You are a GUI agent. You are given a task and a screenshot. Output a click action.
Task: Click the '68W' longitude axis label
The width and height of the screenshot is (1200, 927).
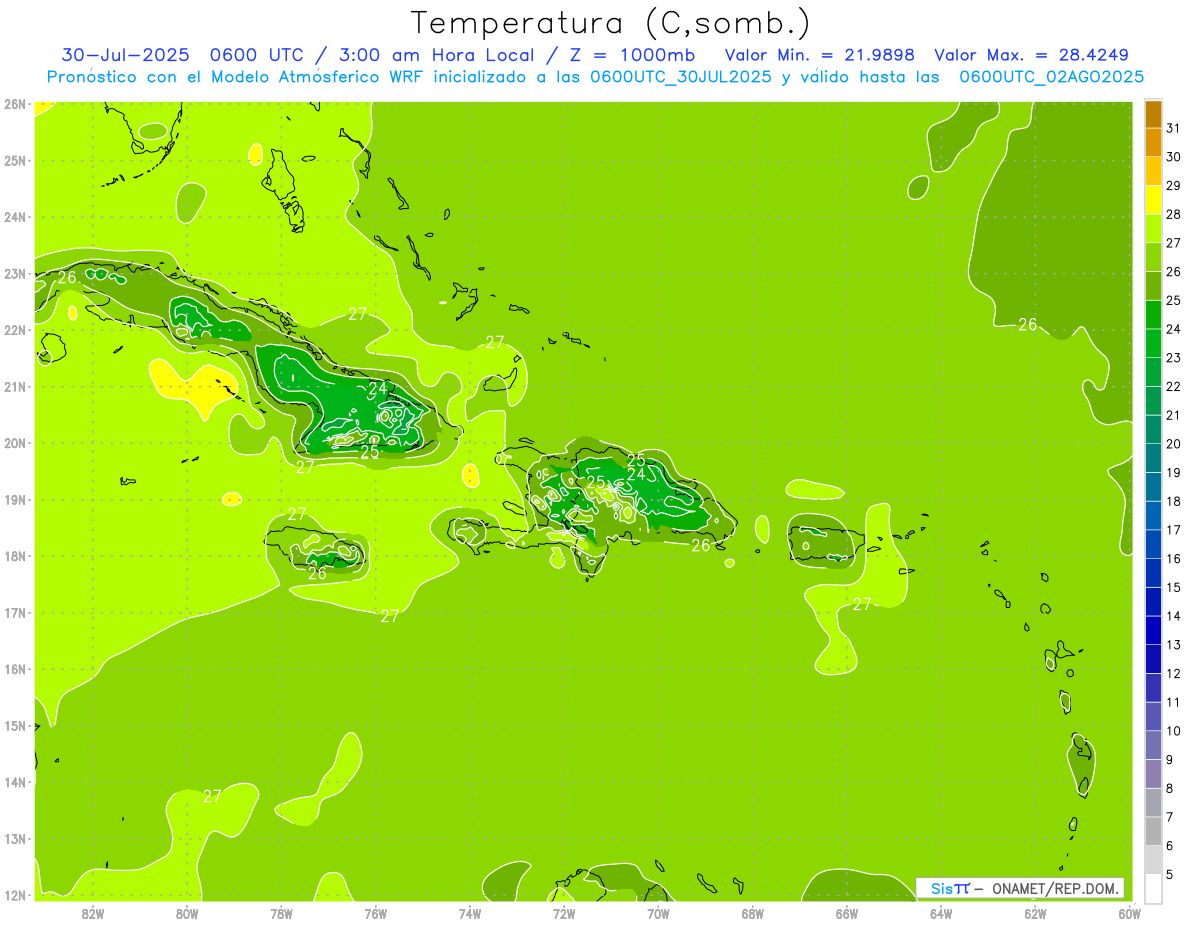tap(753, 913)
